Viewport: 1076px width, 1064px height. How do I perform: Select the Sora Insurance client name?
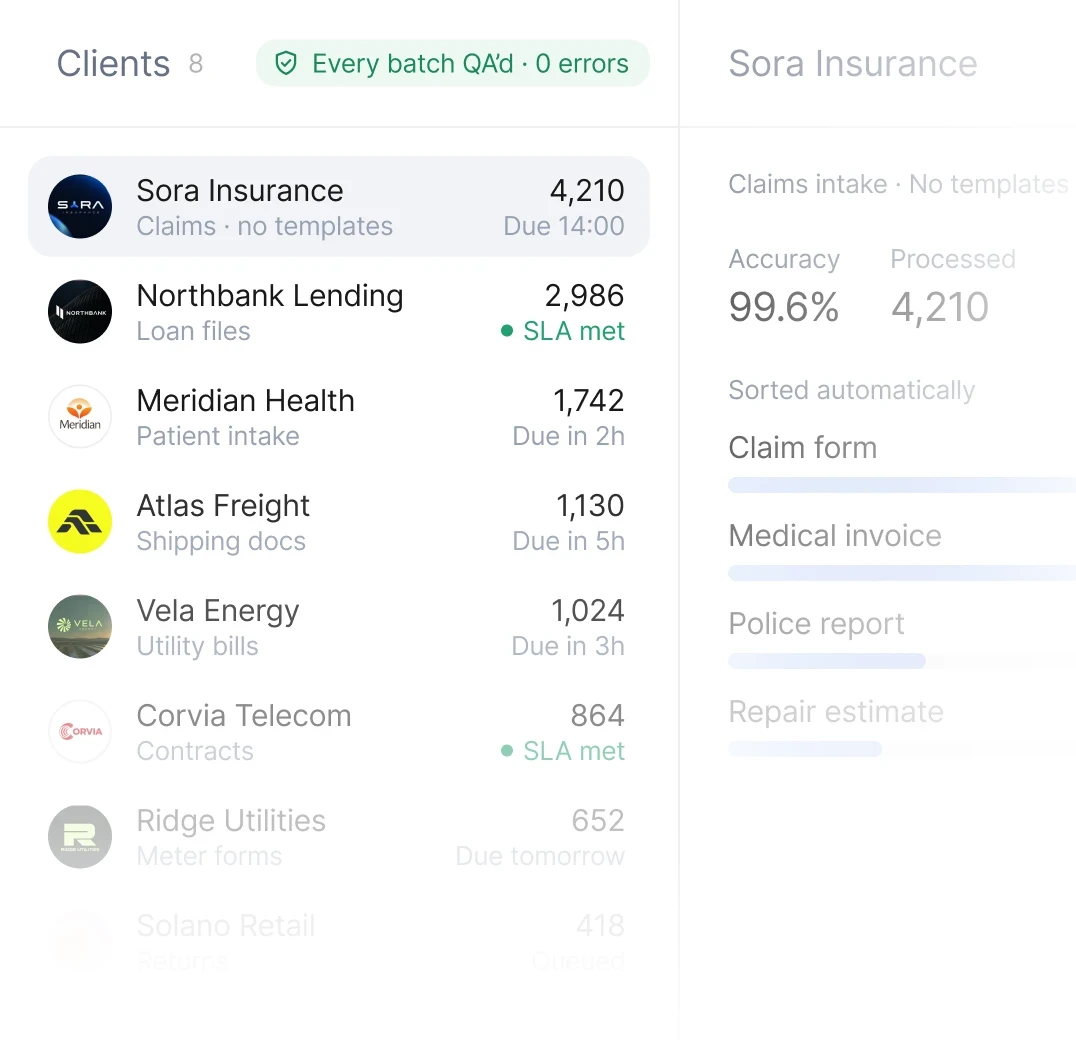tap(239, 191)
